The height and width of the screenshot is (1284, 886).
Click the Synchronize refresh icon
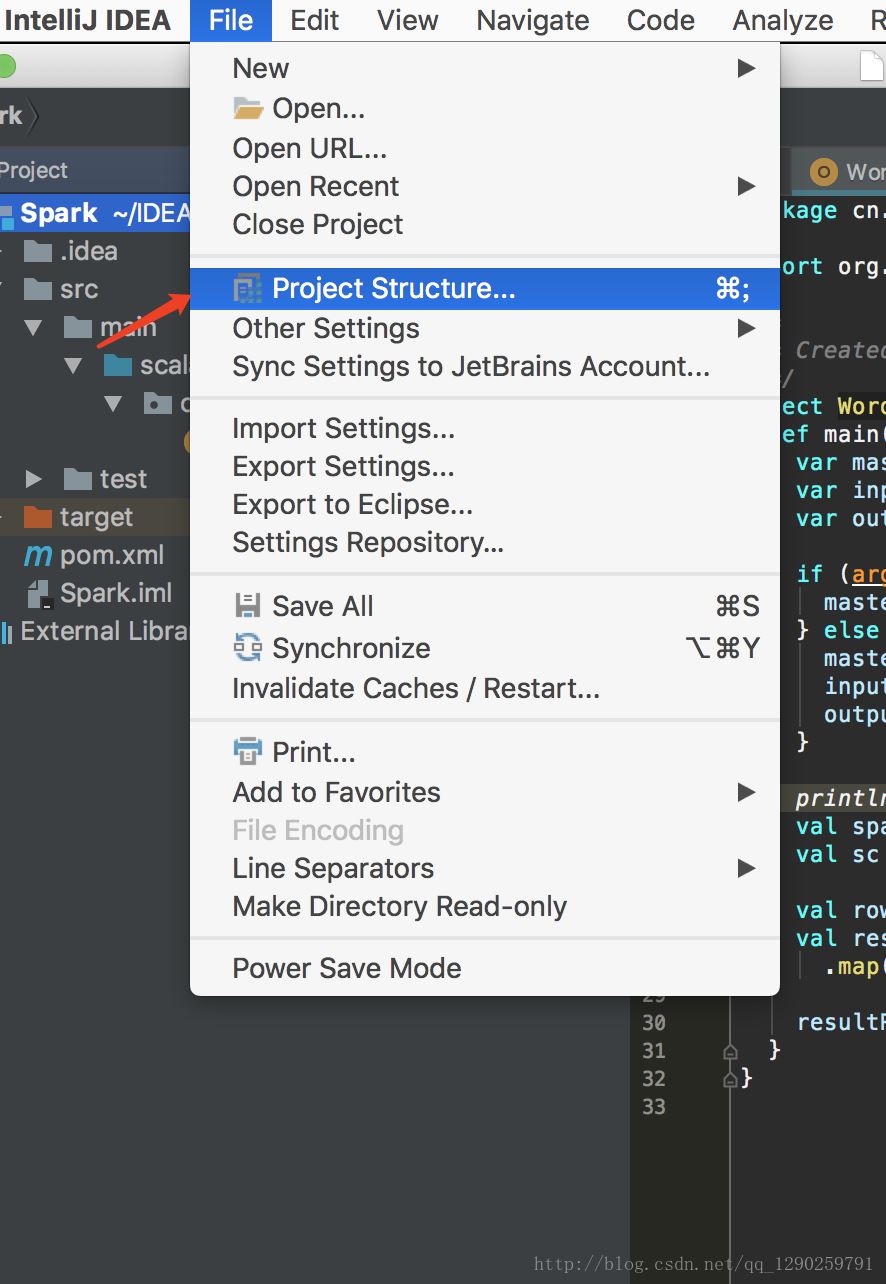pos(247,648)
